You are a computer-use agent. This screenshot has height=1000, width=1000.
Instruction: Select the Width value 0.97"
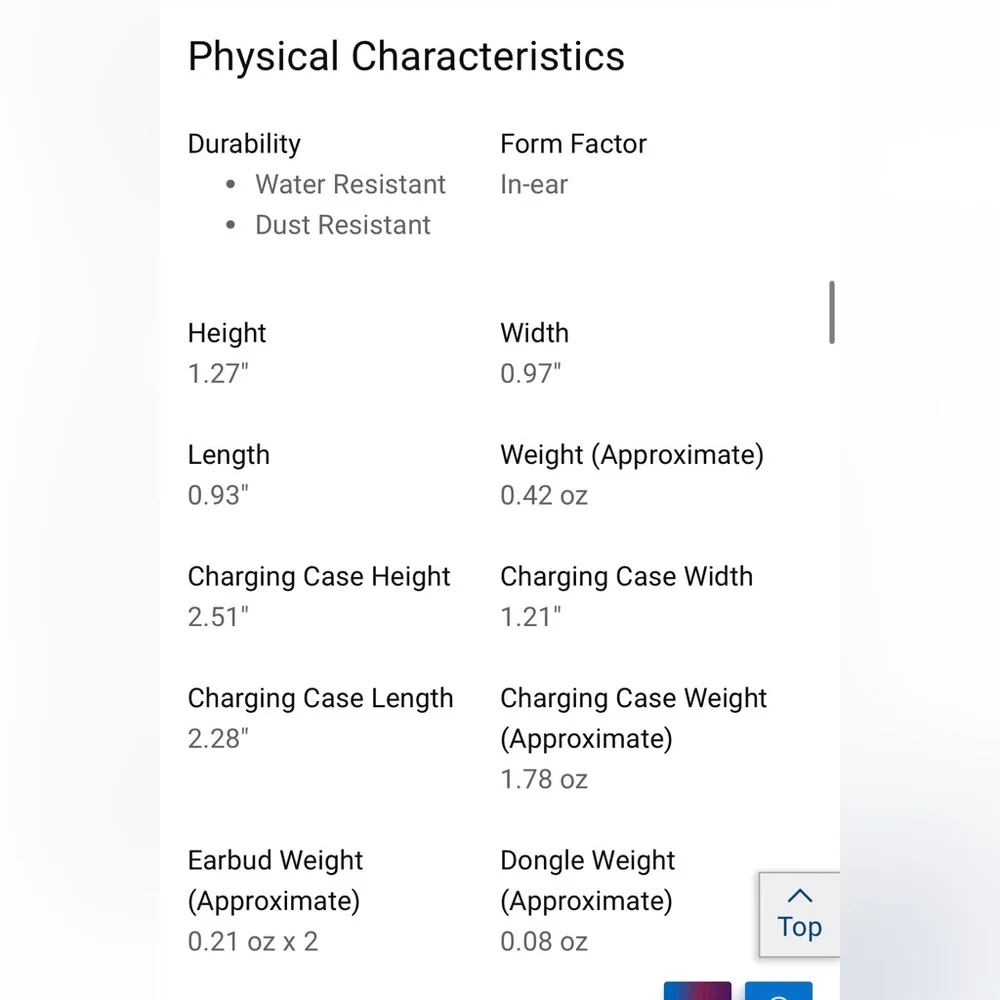tap(531, 374)
